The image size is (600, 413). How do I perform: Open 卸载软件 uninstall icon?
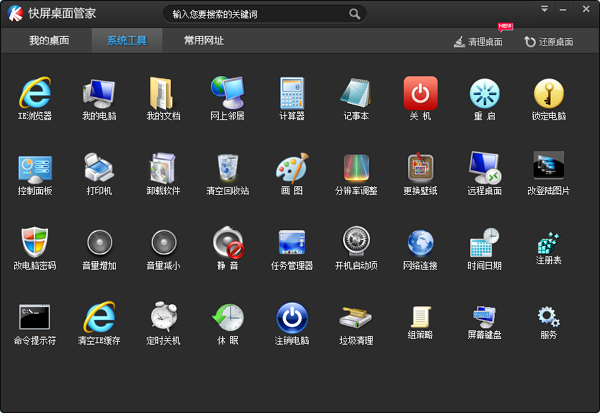pyautogui.click(x=163, y=168)
